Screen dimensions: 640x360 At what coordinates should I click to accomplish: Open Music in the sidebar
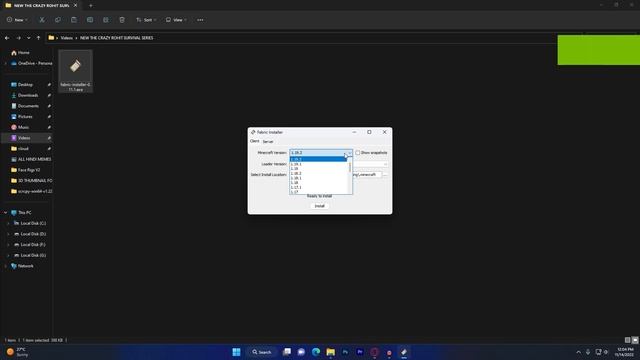23,127
